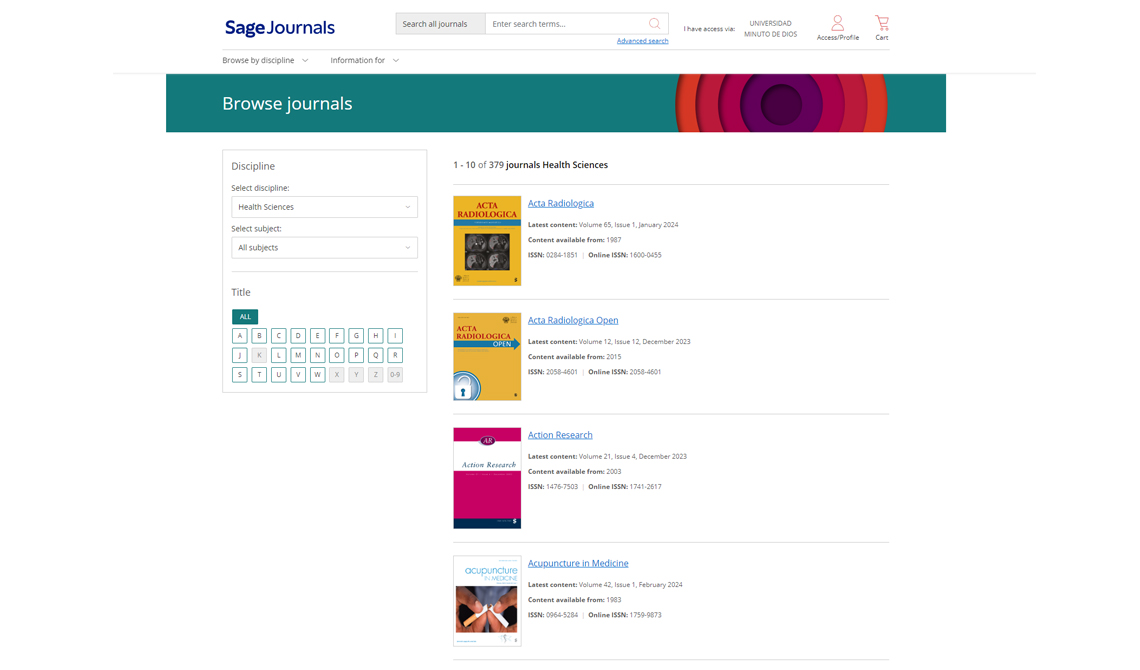The height and width of the screenshot is (670, 1140).
Task: Open the Advanced search link
Action: pos(643,41)
